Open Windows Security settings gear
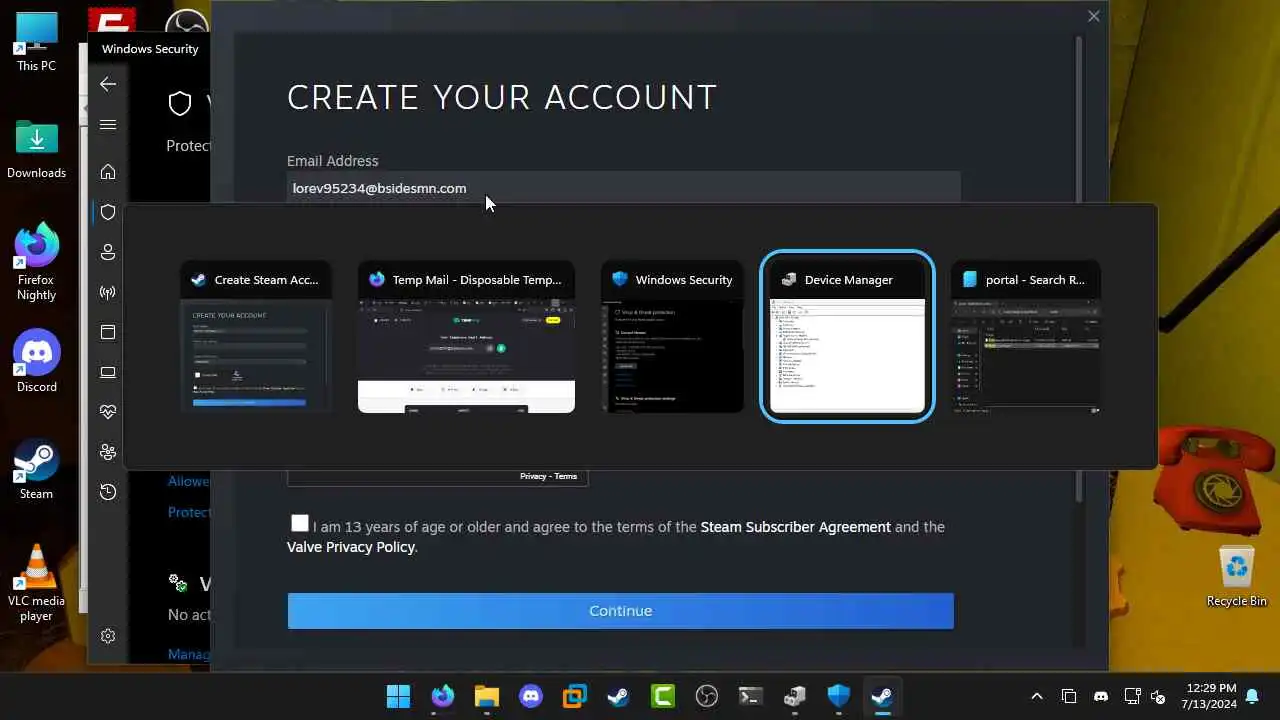1280x720 pixels. [108, 636]
